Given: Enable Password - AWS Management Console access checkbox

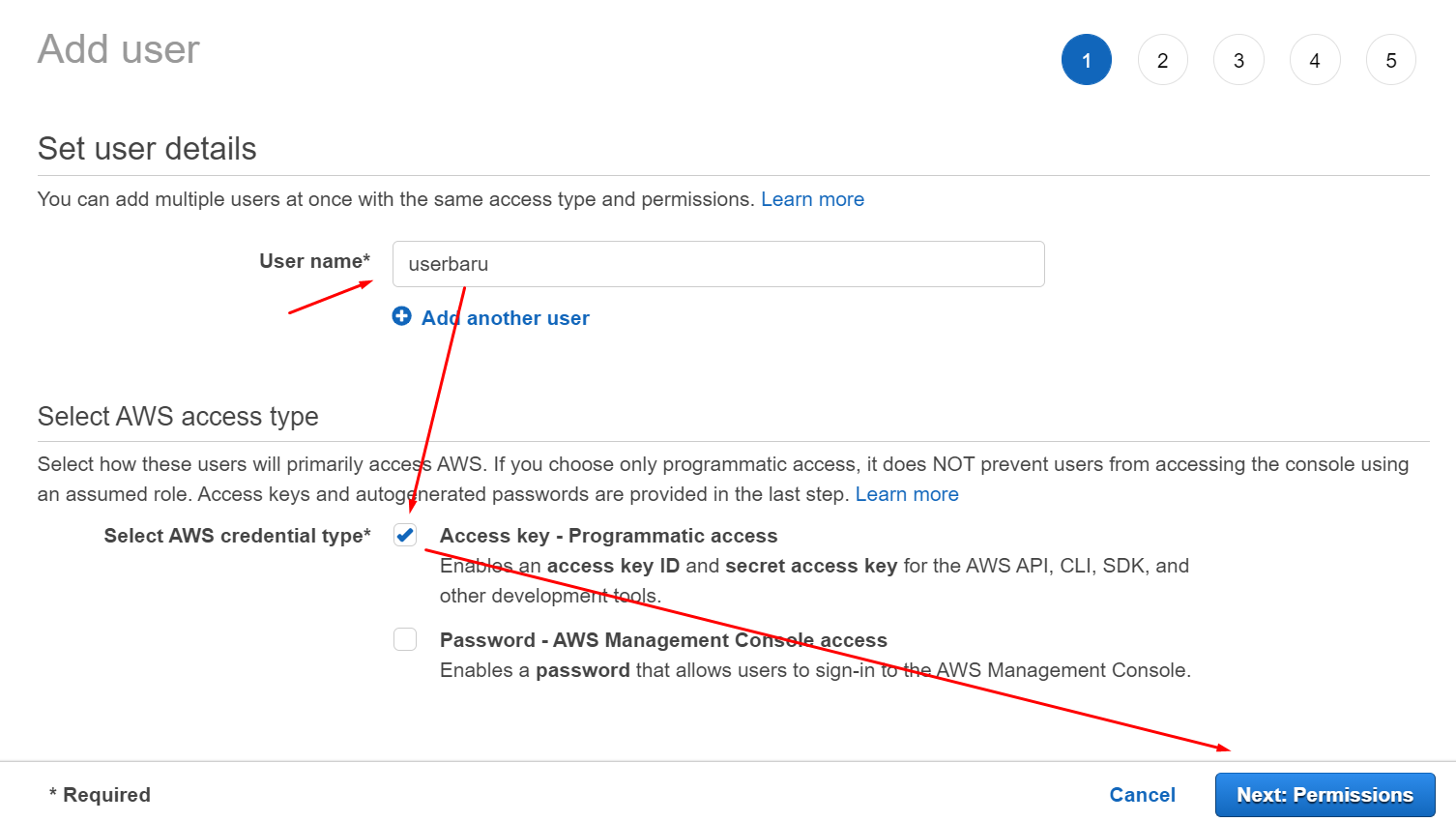Looking at the screenshot, I should click(405, 639).
